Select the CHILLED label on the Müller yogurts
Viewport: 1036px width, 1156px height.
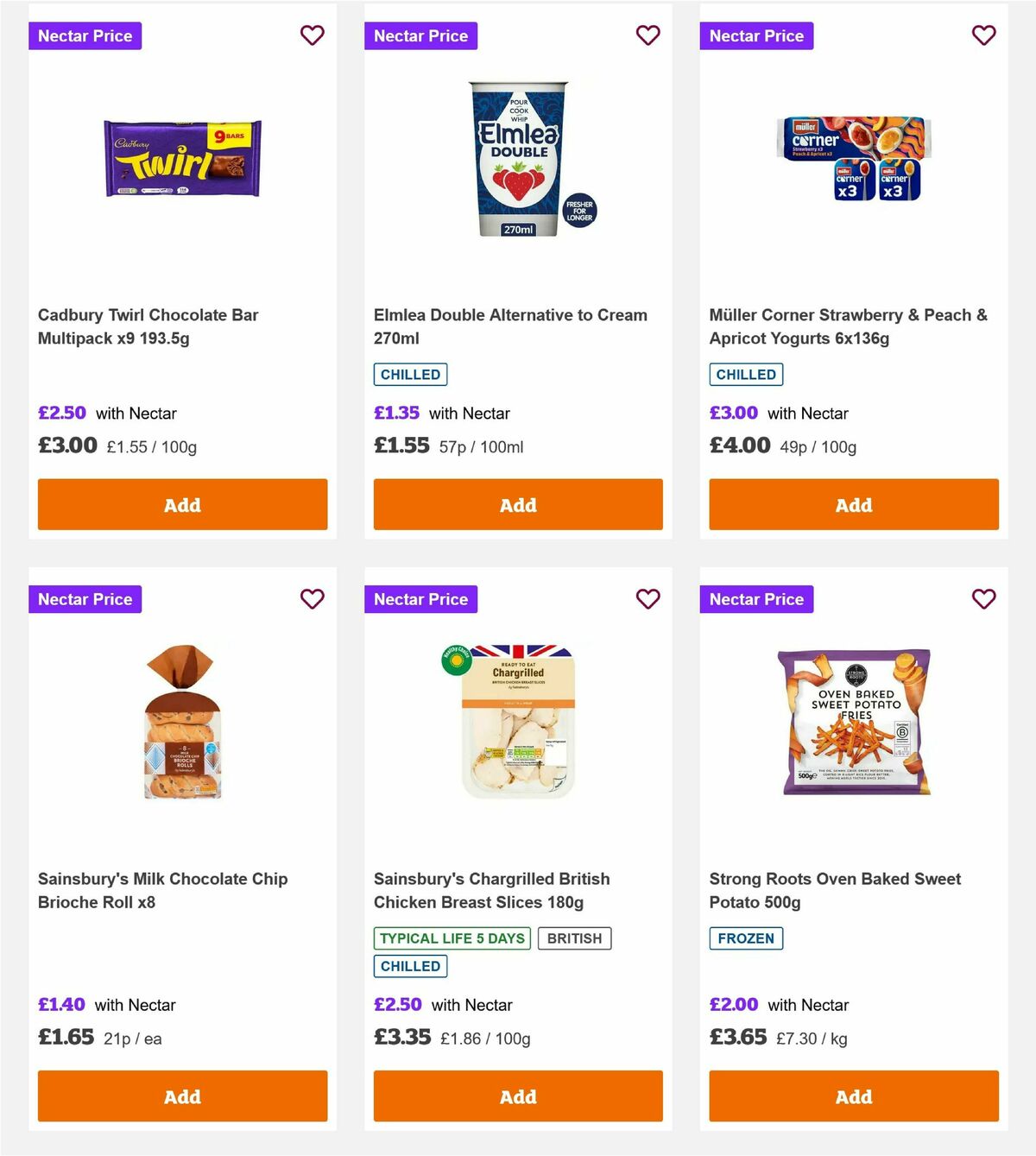(x=746, y=374)
